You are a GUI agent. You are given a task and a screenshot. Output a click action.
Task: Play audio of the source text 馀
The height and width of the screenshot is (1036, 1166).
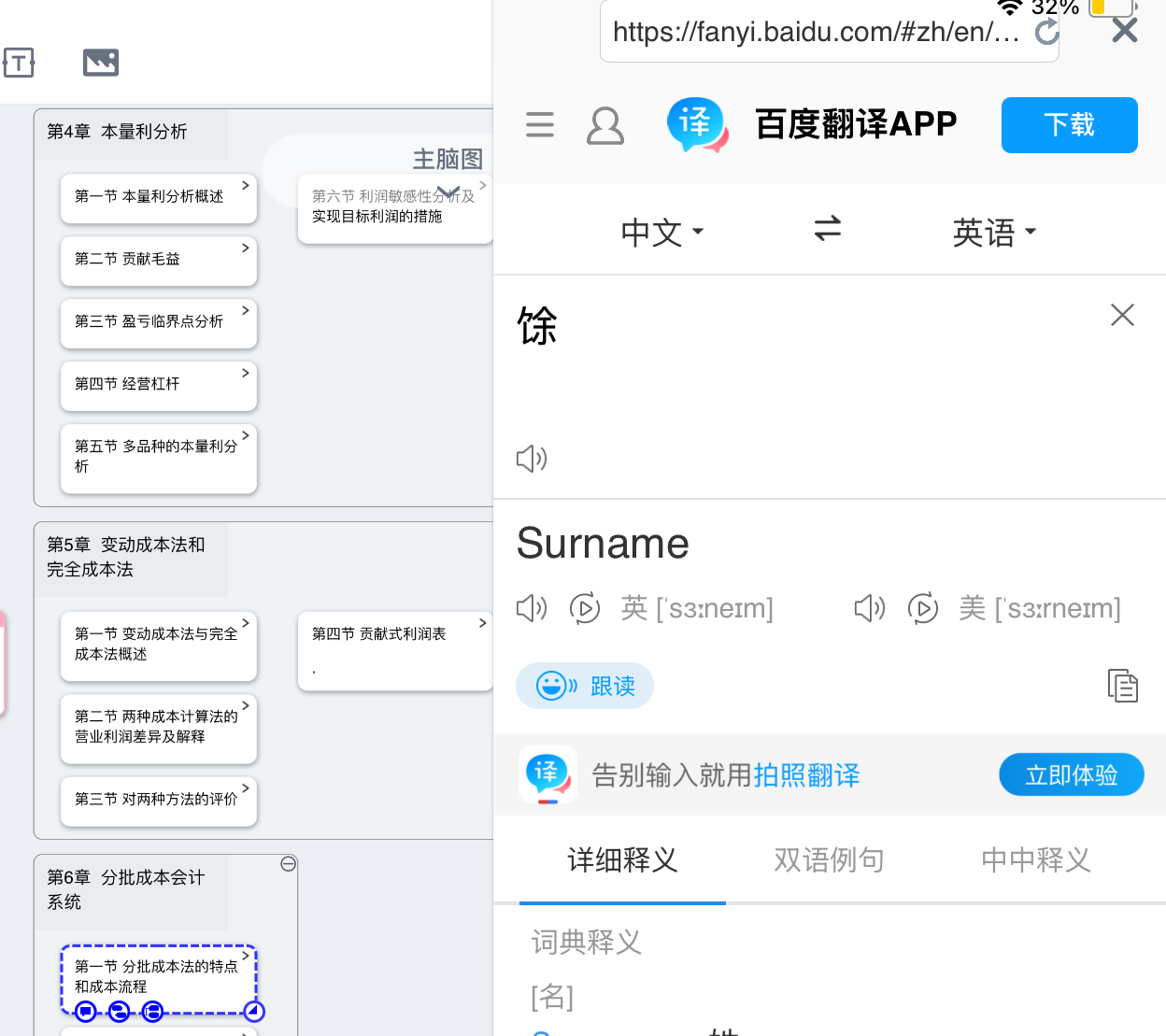pos(532,459)
